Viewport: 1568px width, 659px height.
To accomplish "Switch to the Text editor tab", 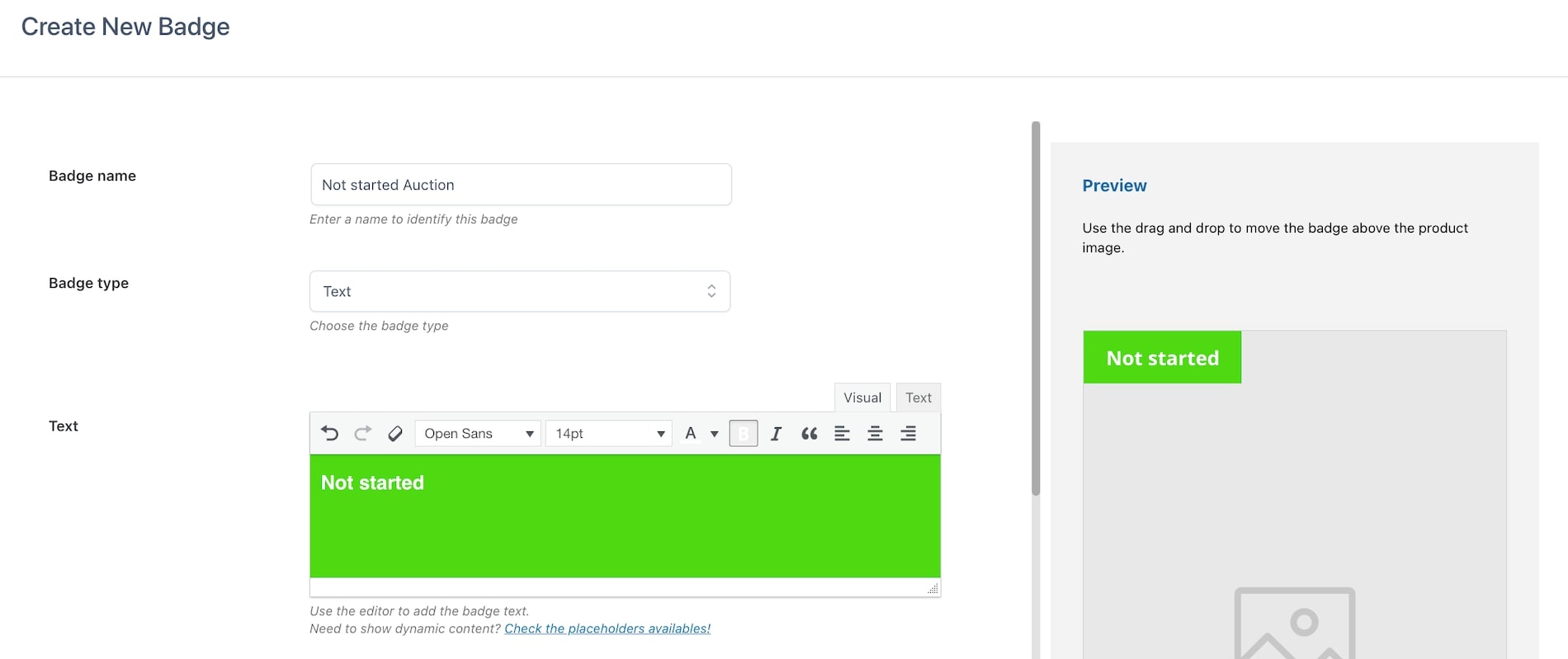I will pos(919,398).
